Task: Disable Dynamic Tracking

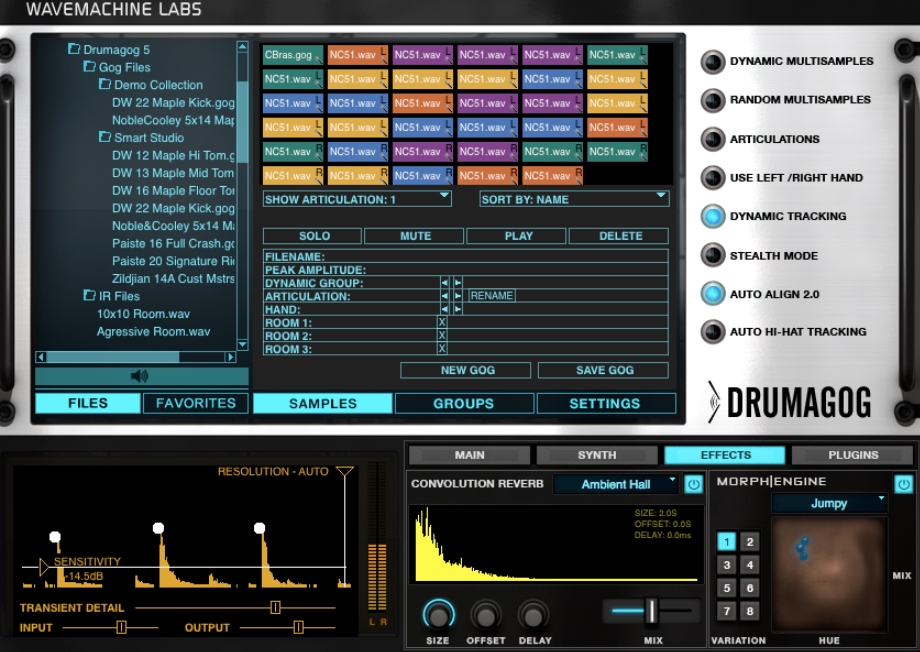Action: pos(713,217)
